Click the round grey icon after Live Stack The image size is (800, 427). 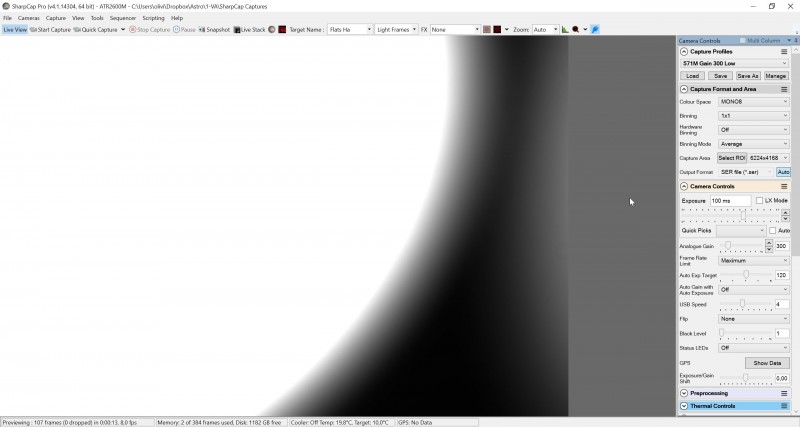[x=272, y=30]
